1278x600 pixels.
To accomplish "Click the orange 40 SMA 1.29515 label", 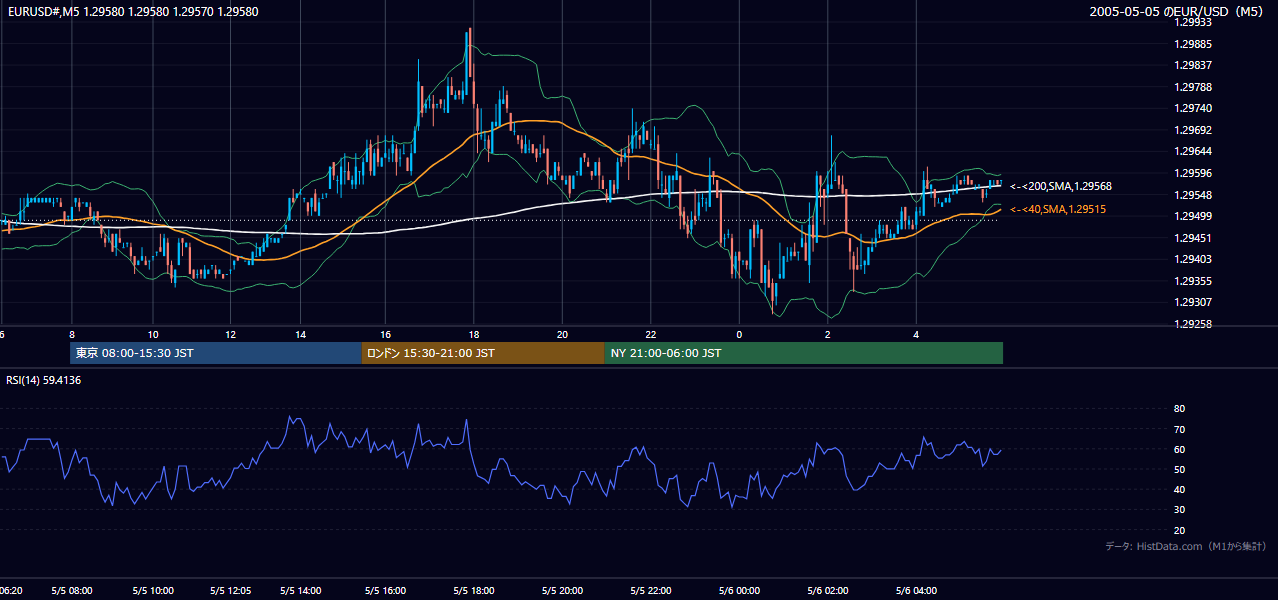I will point(1058,209).
